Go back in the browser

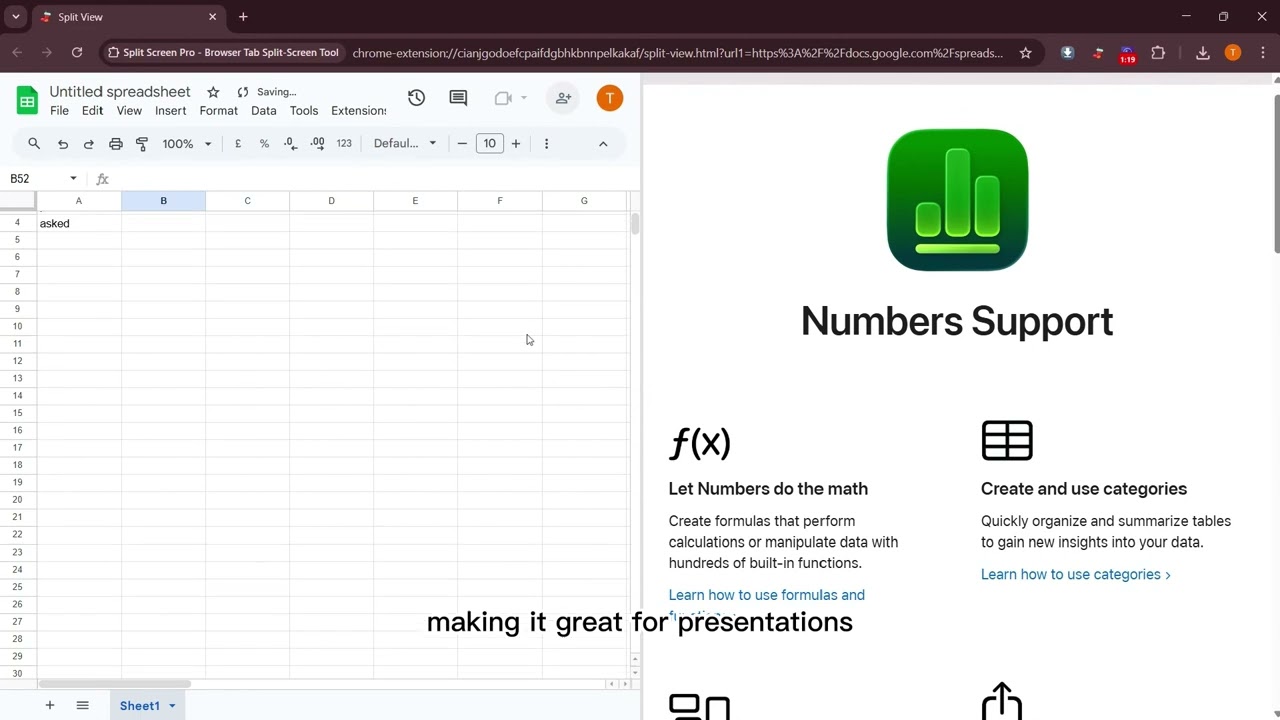(x=18, y=53)
